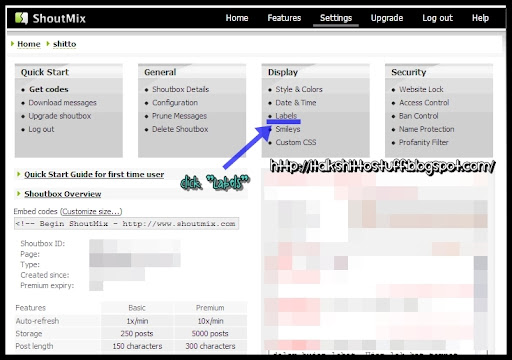Click the Auto-refresh row label
This screenshot has height=360, width=512.
point(37,321)
